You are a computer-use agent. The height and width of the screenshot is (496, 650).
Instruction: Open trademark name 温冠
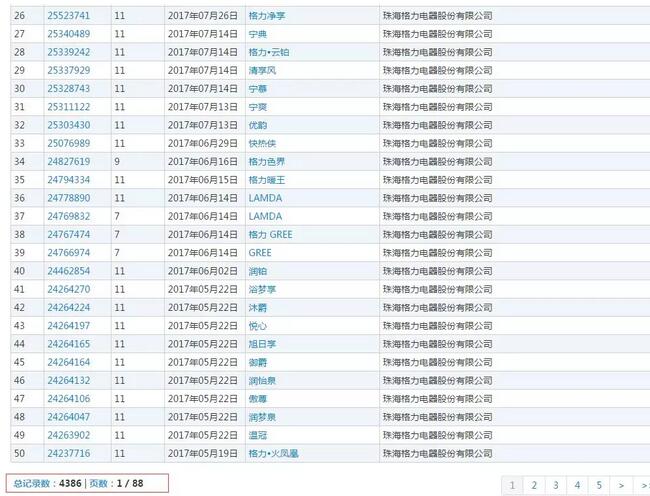(x=257, y=435)
